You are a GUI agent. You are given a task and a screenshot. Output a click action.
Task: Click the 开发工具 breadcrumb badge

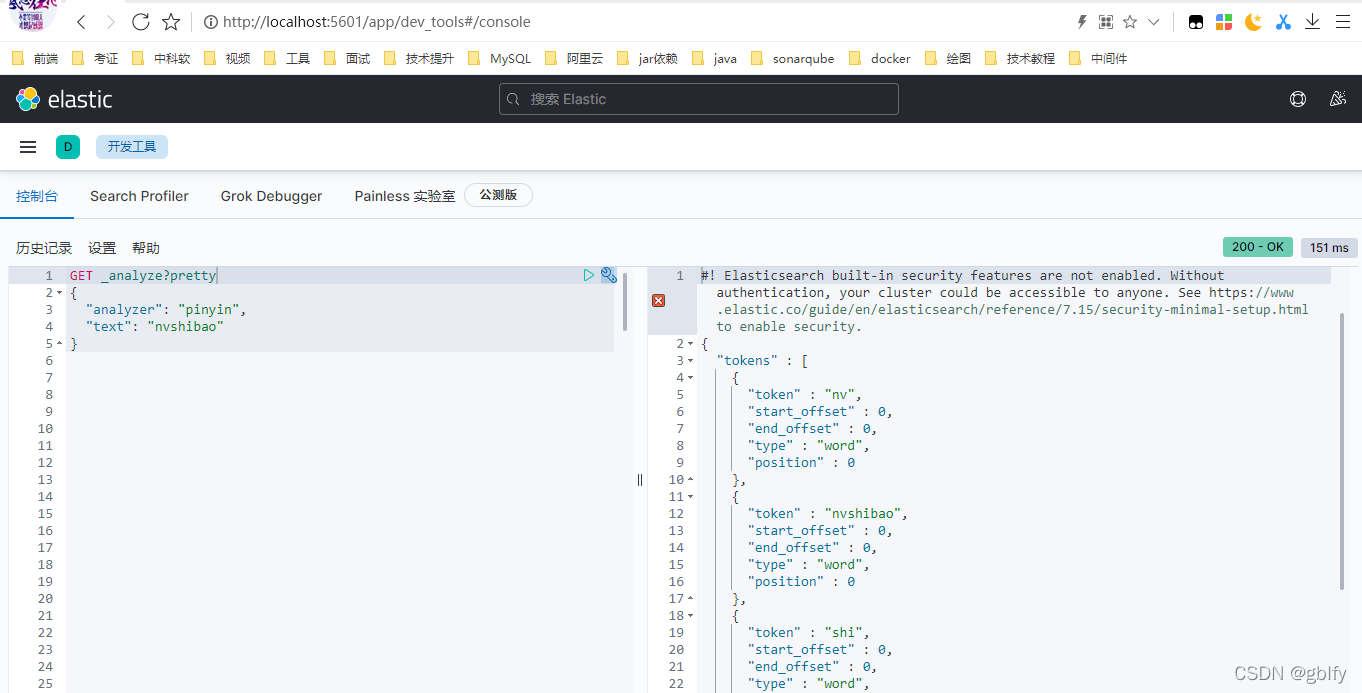(132, 147)
